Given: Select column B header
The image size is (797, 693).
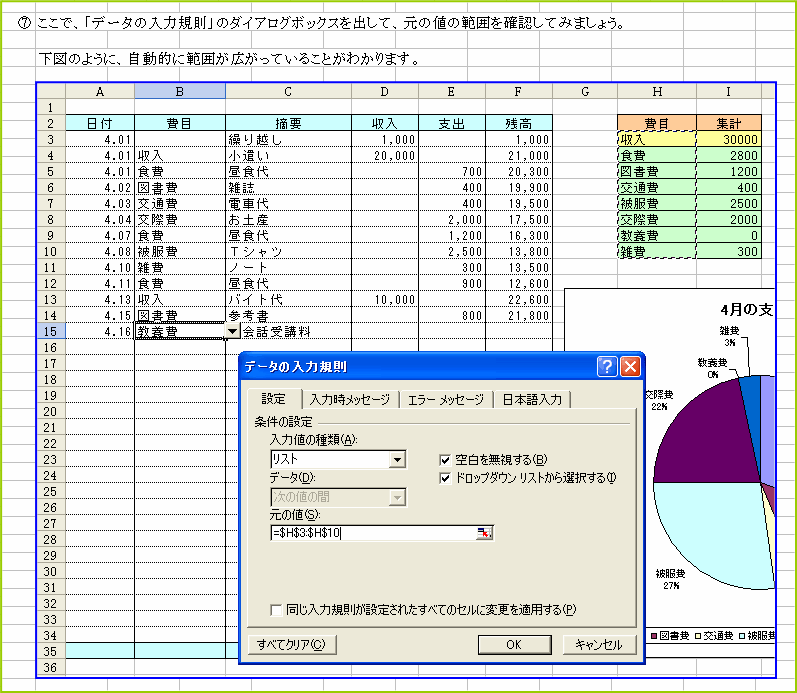Looking at the screenshot, I should [x=180, y=92].
